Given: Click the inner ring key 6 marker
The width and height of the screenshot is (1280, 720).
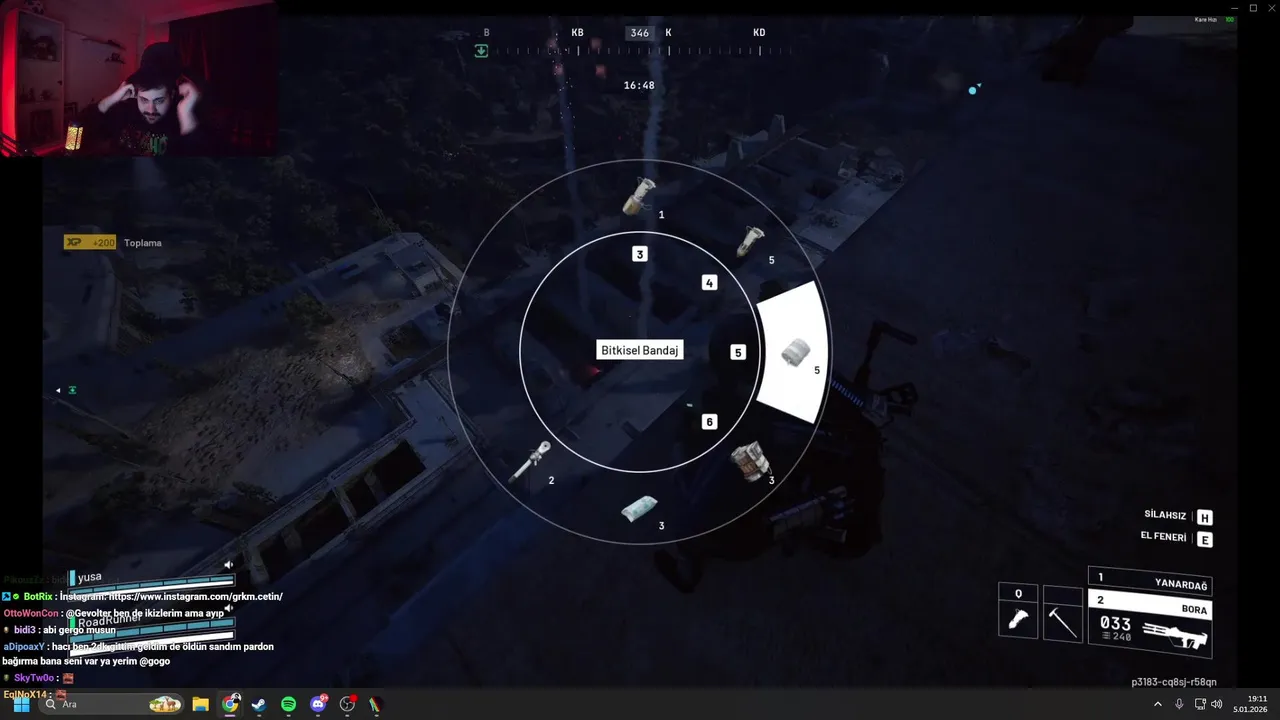Looking at the screenshot, I should [709, 422].
